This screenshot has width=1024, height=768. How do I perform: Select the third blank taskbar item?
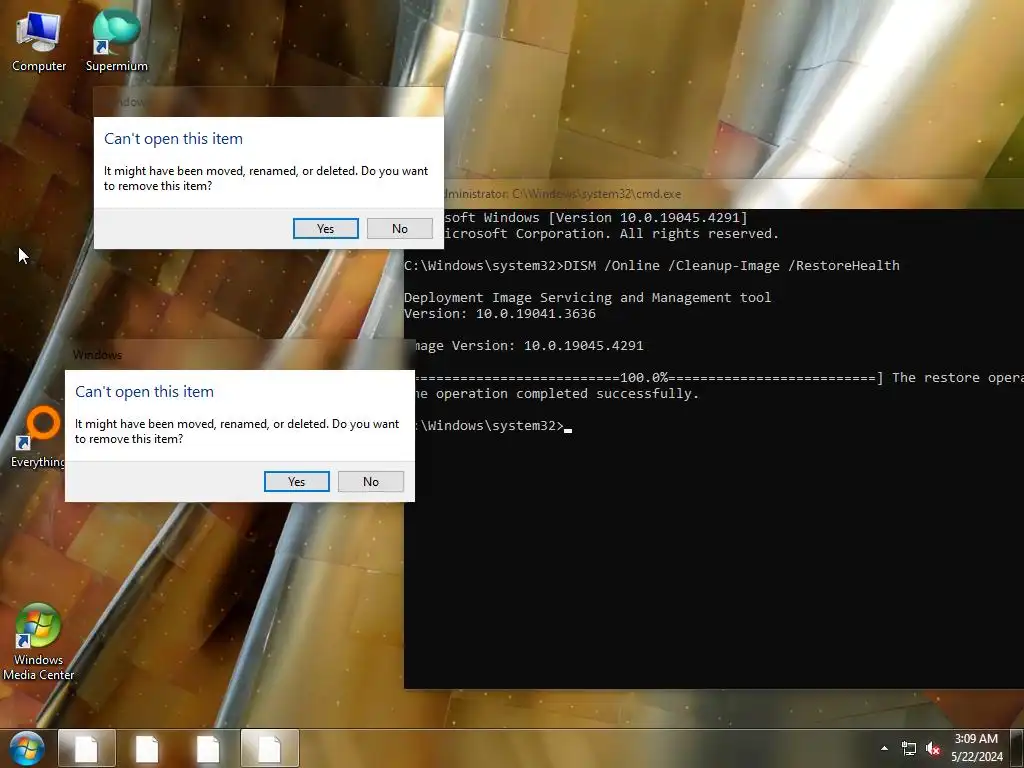pyautogui.click(x=208, y=748)
